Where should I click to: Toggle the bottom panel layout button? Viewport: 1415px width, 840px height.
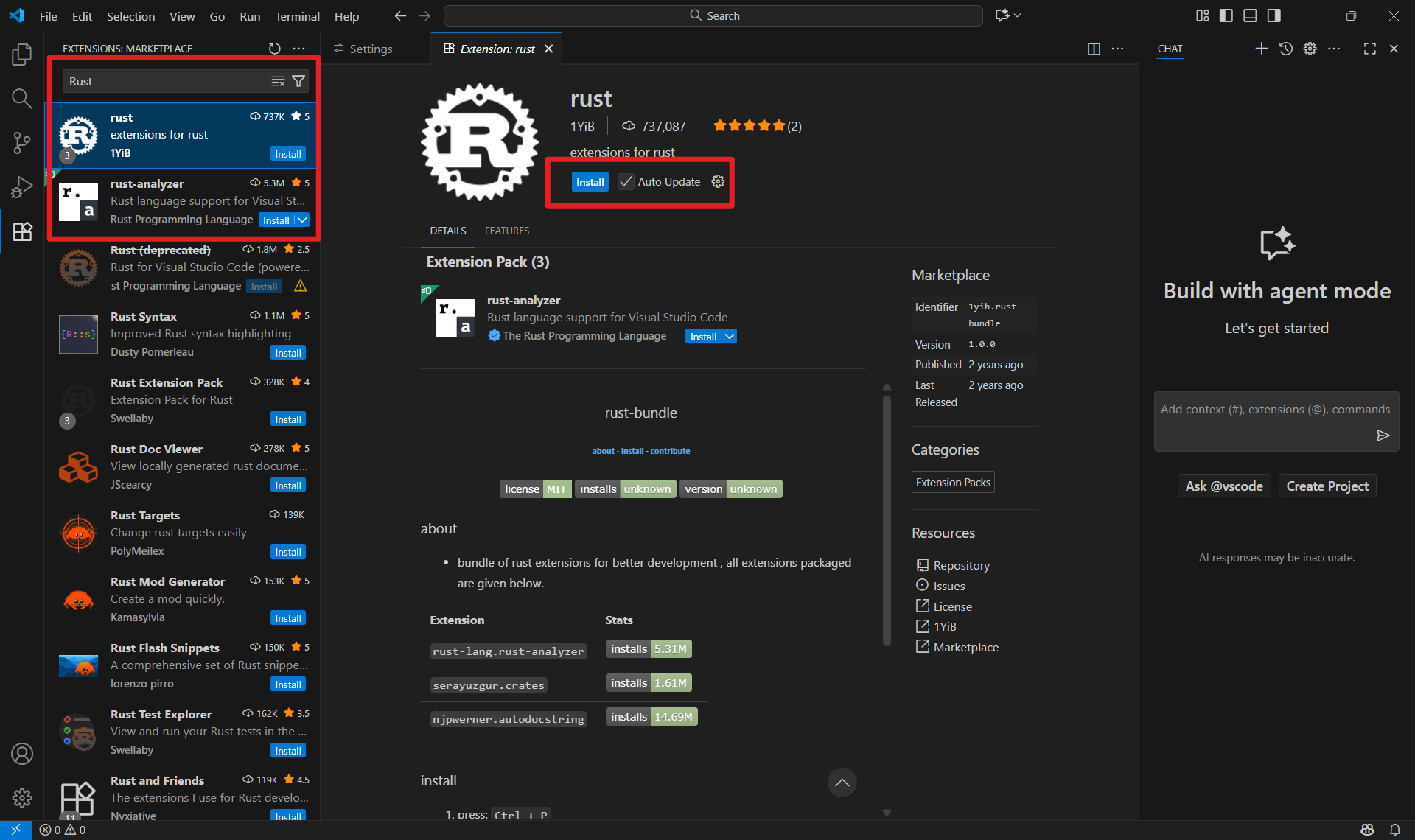[1250, 15]
